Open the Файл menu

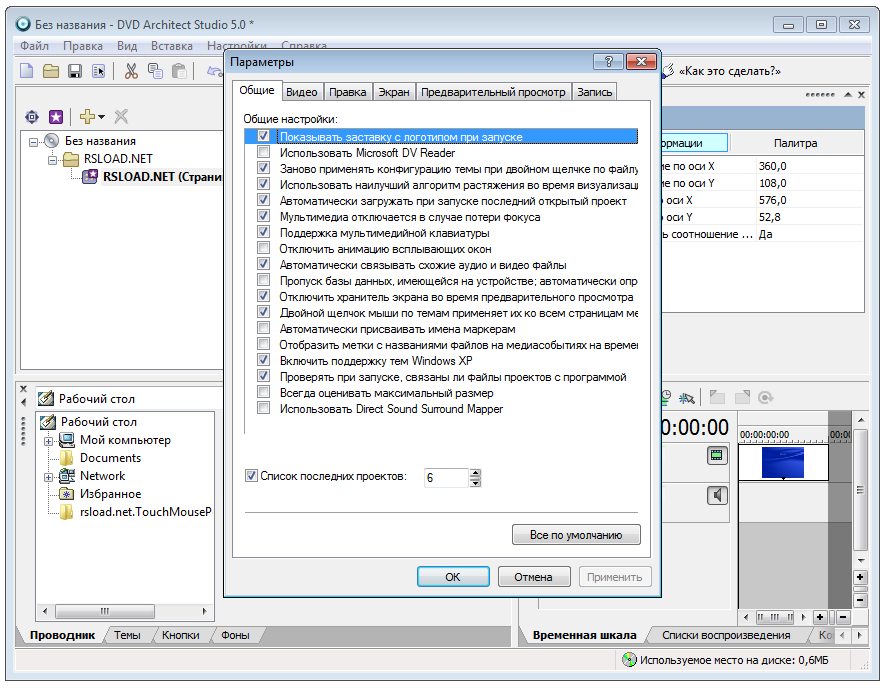[x=35, y=46]
